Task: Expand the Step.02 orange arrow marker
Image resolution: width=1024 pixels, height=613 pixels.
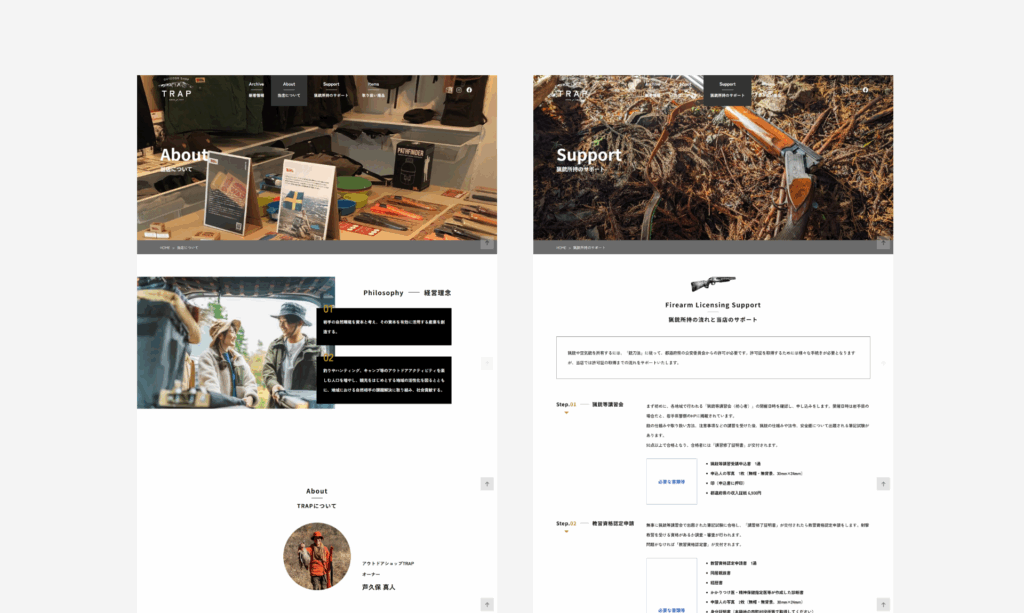Action: pos(566,531)
